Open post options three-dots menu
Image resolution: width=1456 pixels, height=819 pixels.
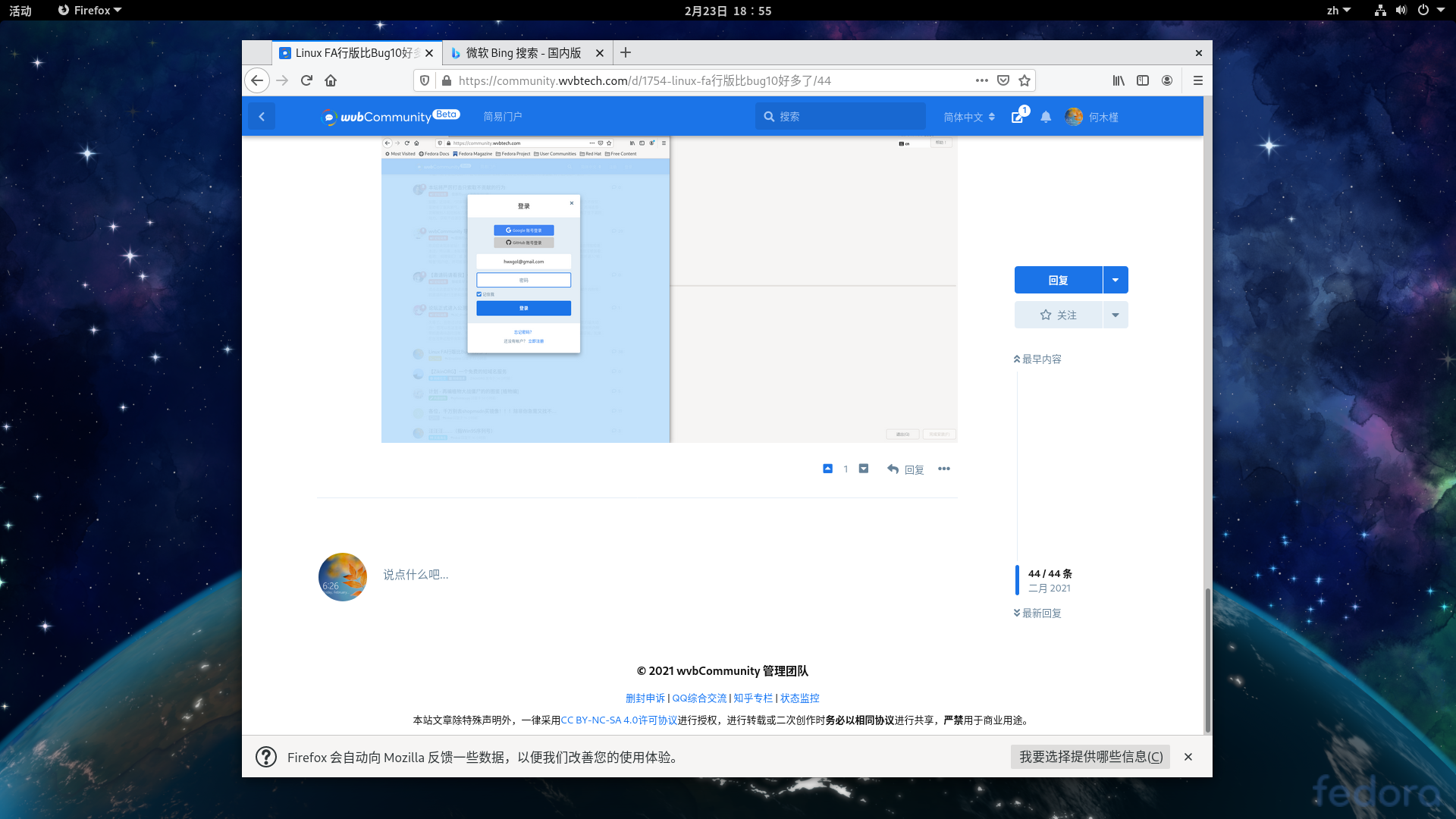click(x=944, y=469)
